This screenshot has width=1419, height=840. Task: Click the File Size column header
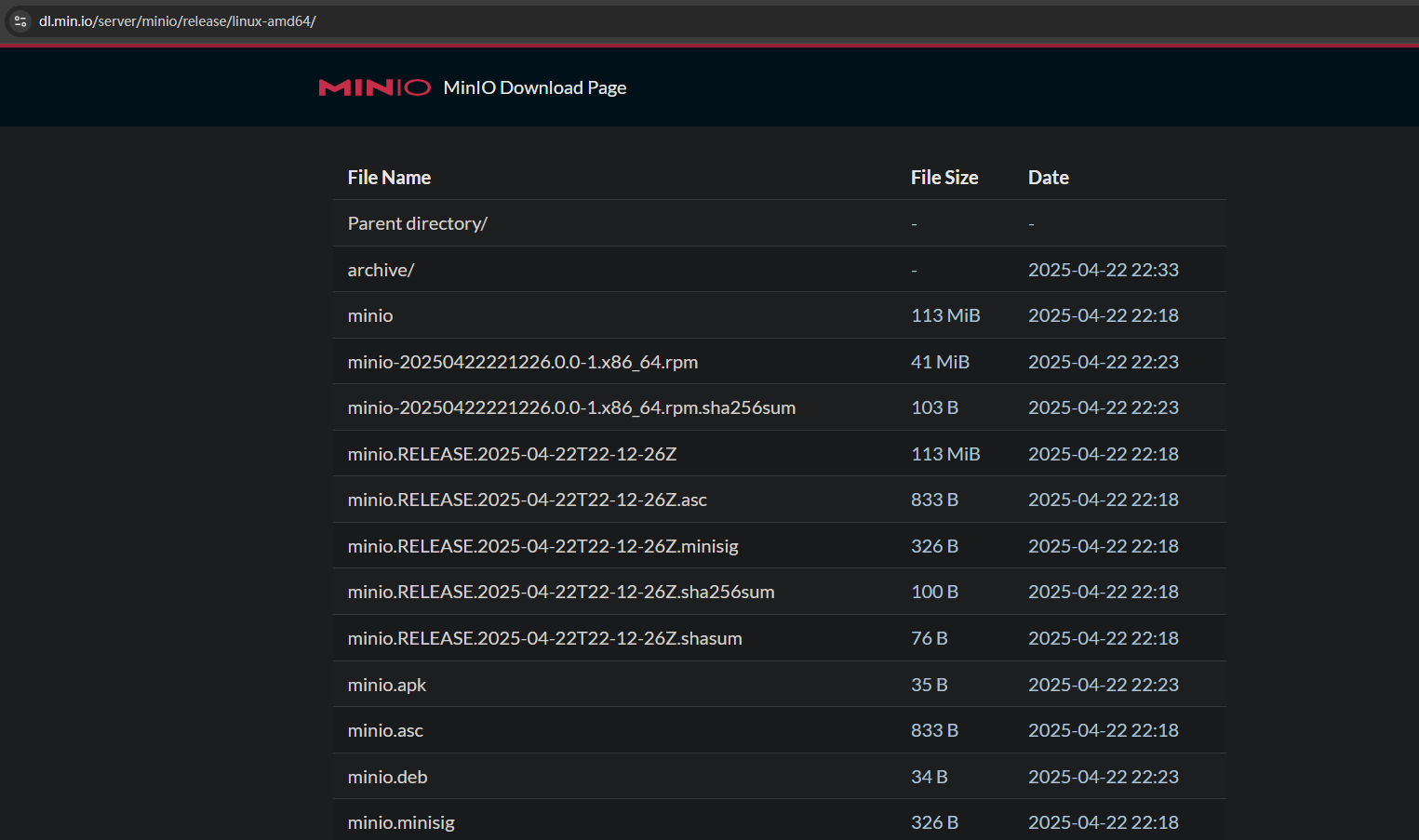pyautogui.click(x=944, y=178)
